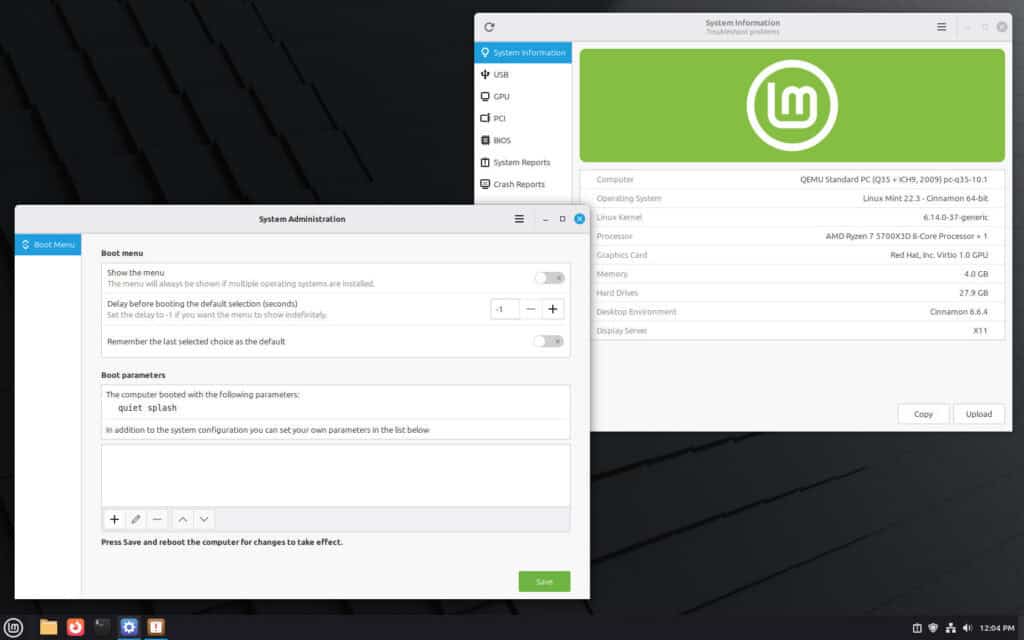Save the boot menu changes
1024x640 pixels.
click(x=544, y=581)
